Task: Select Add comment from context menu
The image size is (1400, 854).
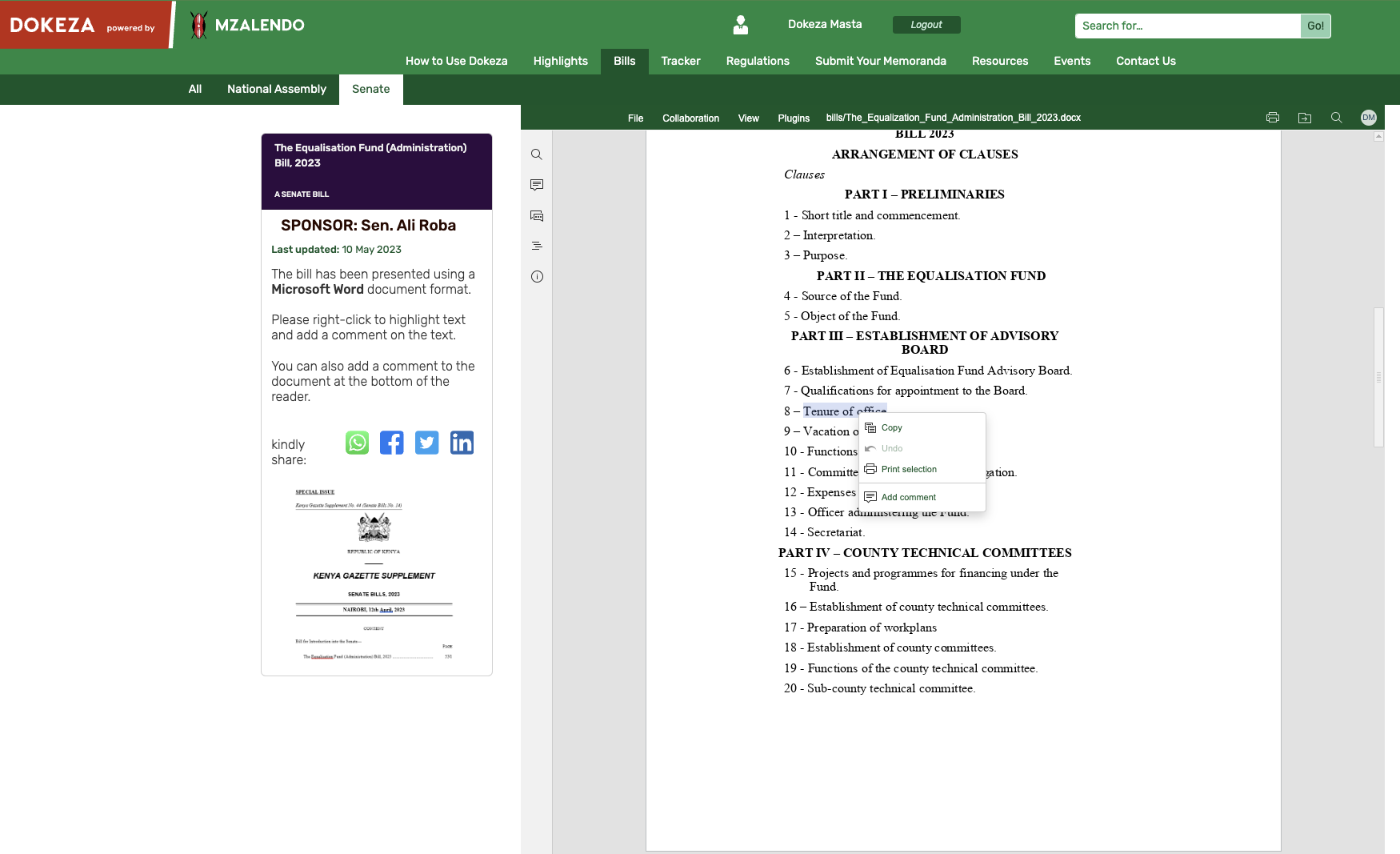Action: tap(908, 497)
